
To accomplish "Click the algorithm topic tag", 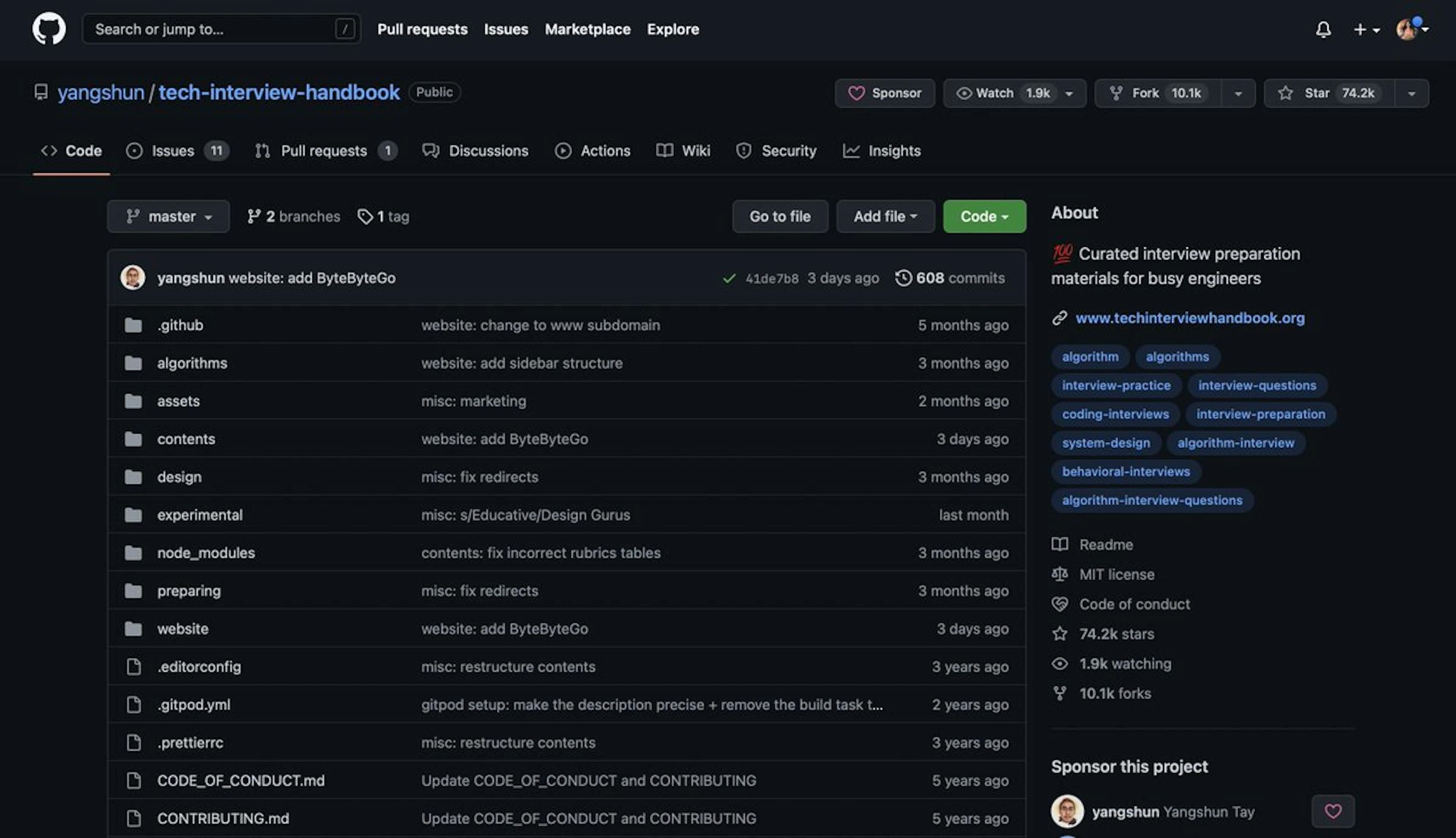I will point(1090,357).
